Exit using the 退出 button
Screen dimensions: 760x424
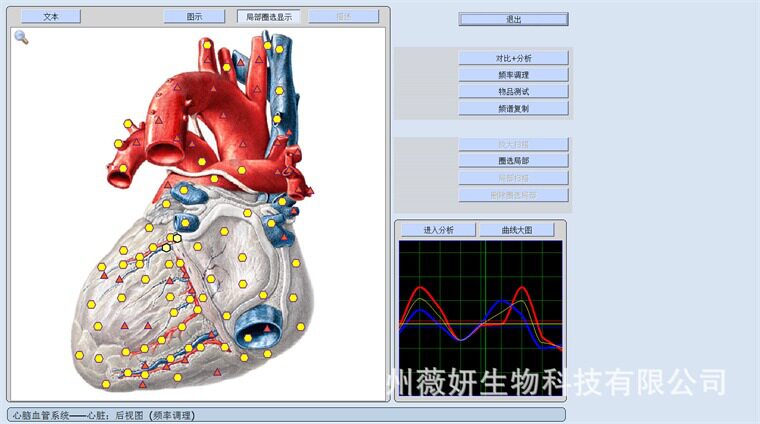[x=513, y=19]
